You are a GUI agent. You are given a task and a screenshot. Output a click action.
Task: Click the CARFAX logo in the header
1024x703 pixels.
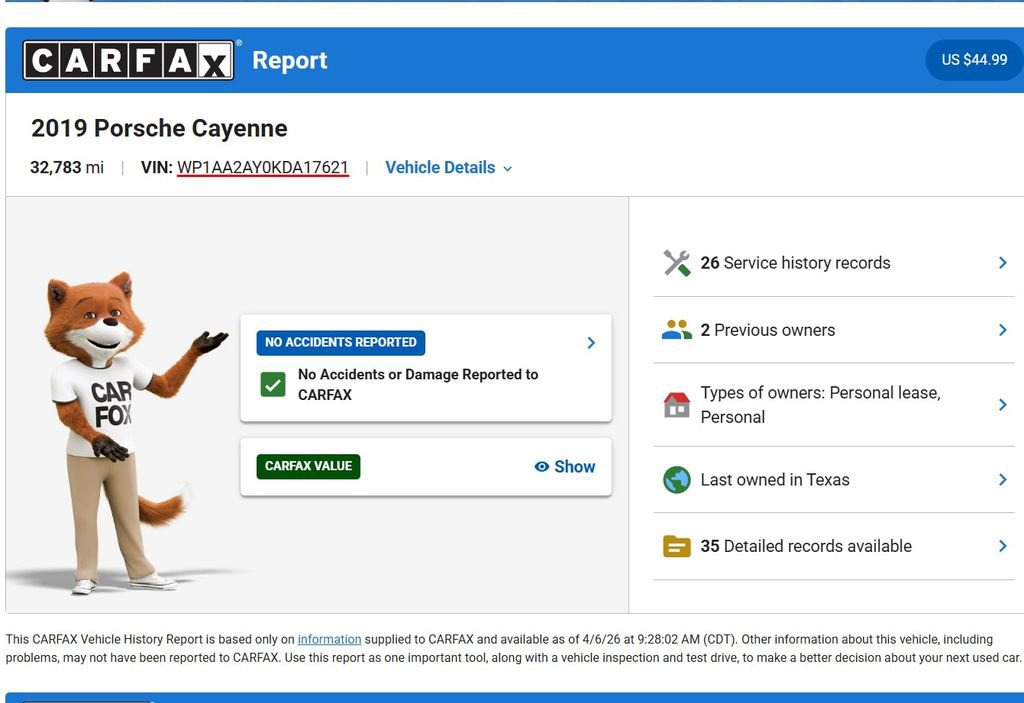[130, 59]
